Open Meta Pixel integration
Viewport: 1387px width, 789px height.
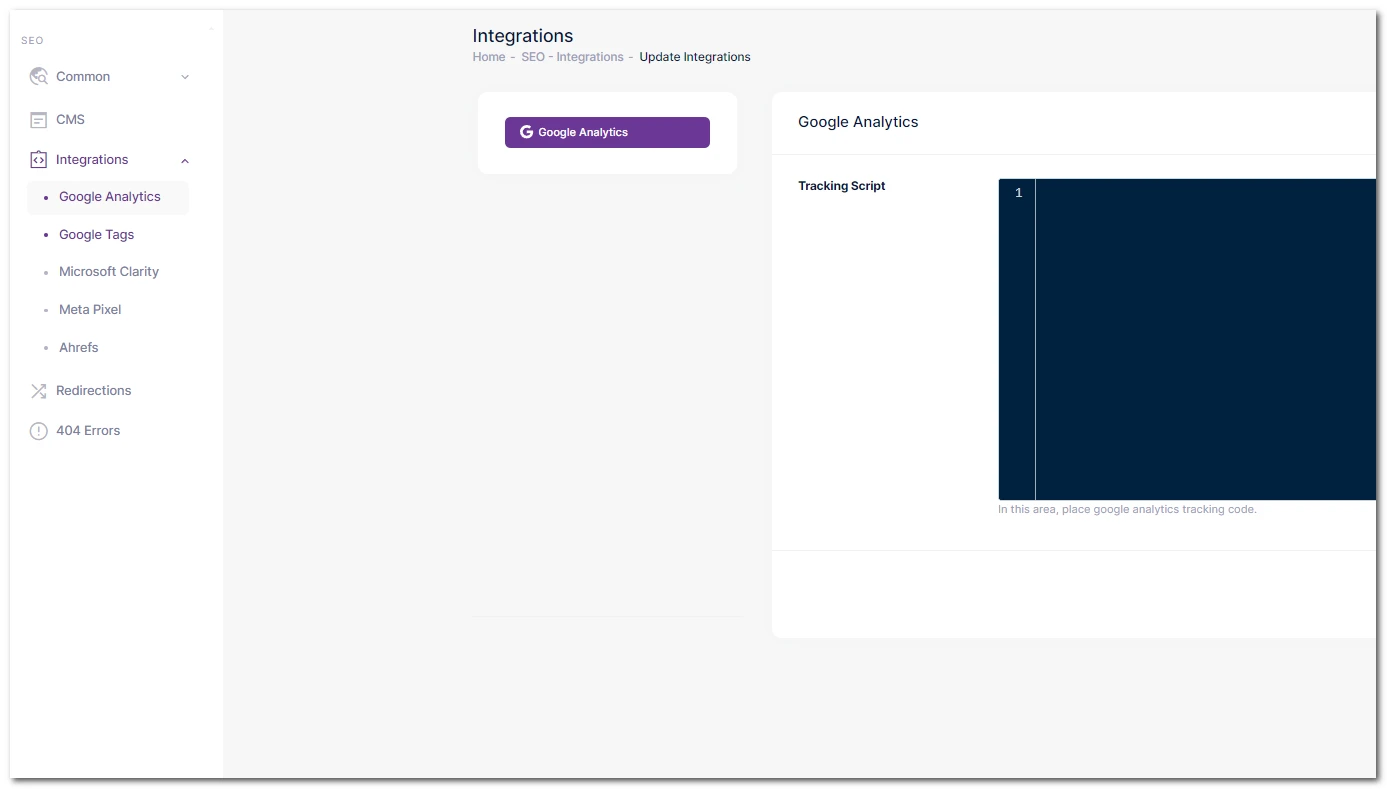coord(90,310)
